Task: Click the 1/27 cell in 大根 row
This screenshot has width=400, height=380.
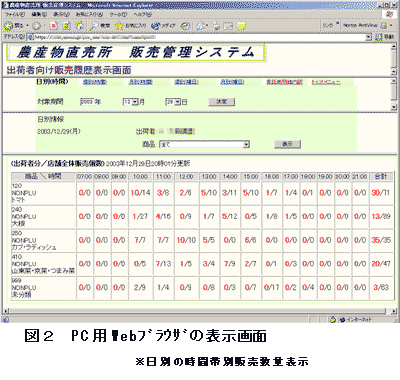Action: tap(140, 216)
